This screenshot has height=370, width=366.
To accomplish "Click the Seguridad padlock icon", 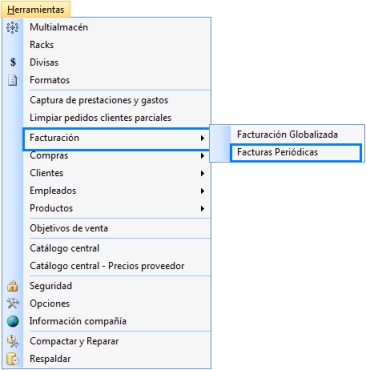I will (13, 286).
